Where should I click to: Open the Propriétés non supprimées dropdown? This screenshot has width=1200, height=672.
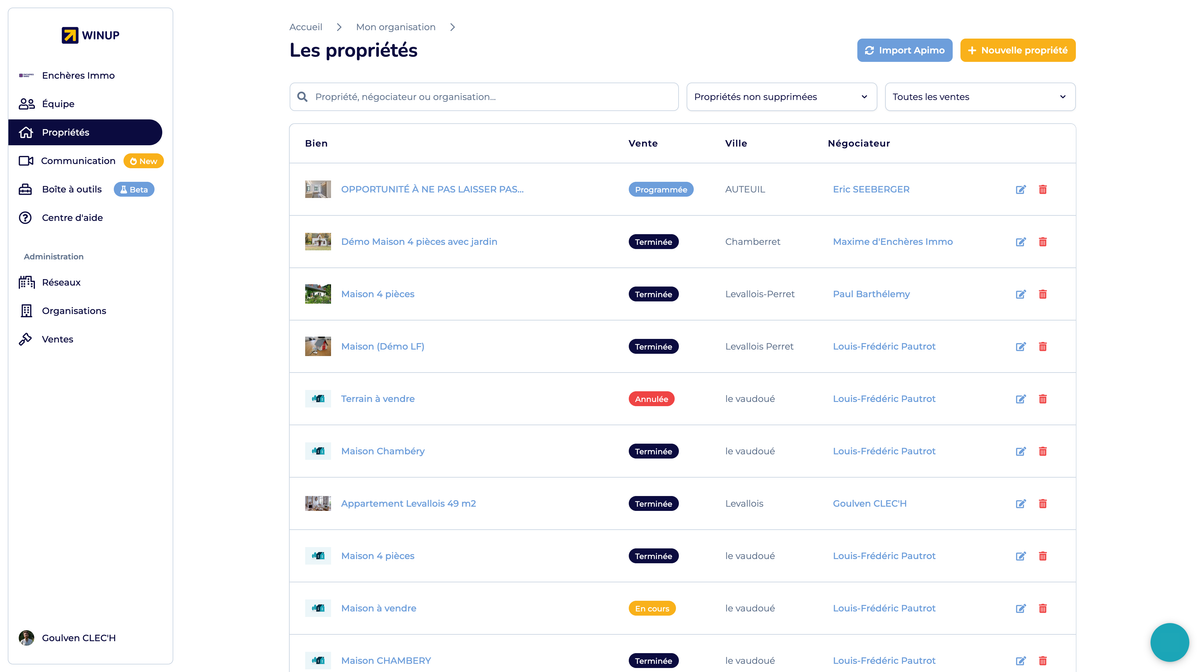[x=781, y=97]
